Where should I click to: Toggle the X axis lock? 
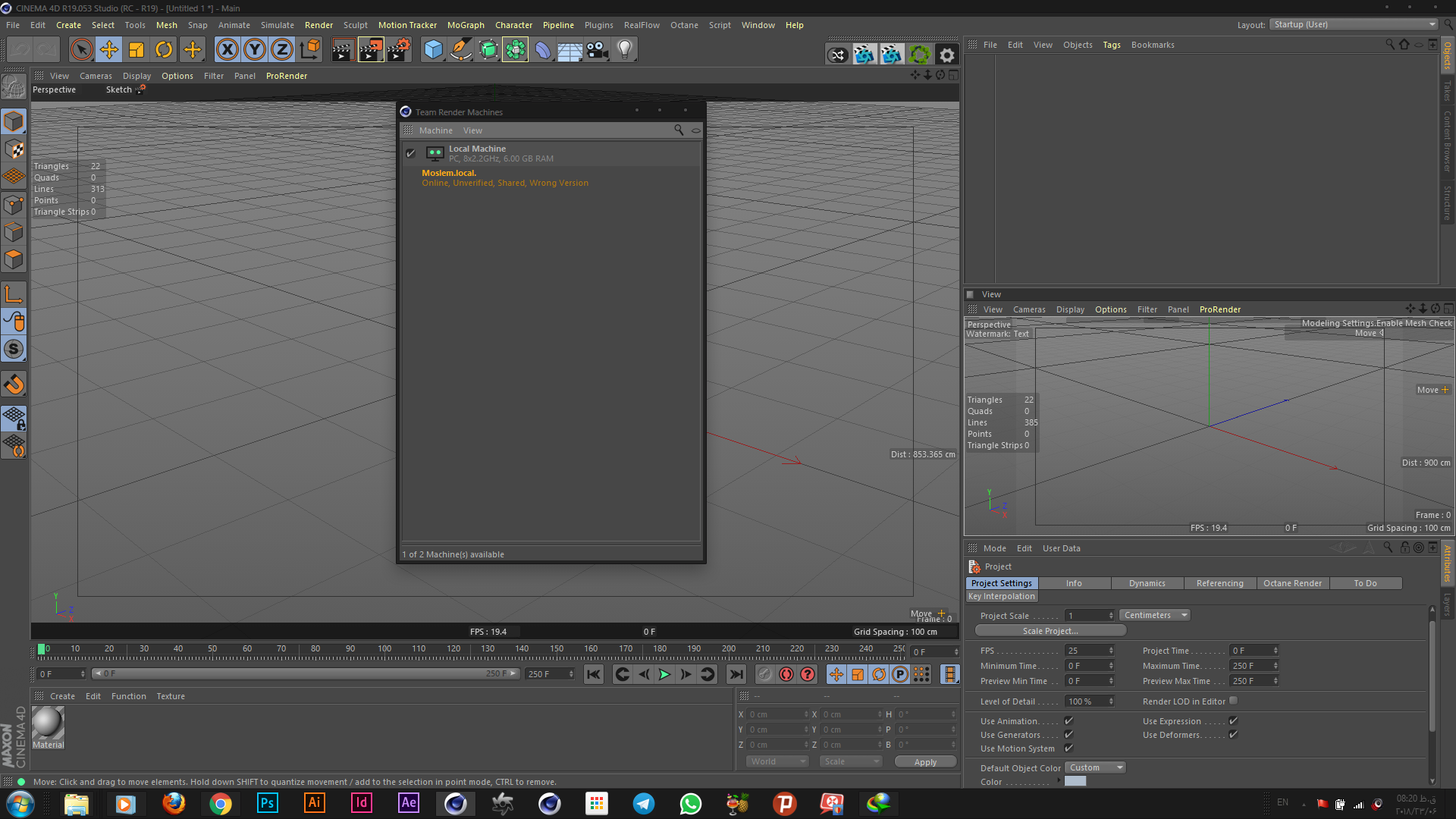[227, 50]
